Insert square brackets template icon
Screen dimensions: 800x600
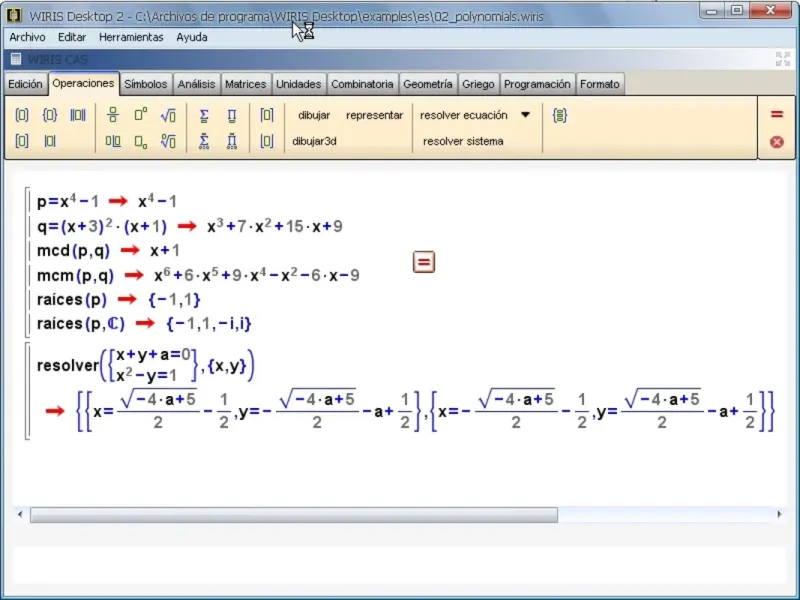coord(21,141)
